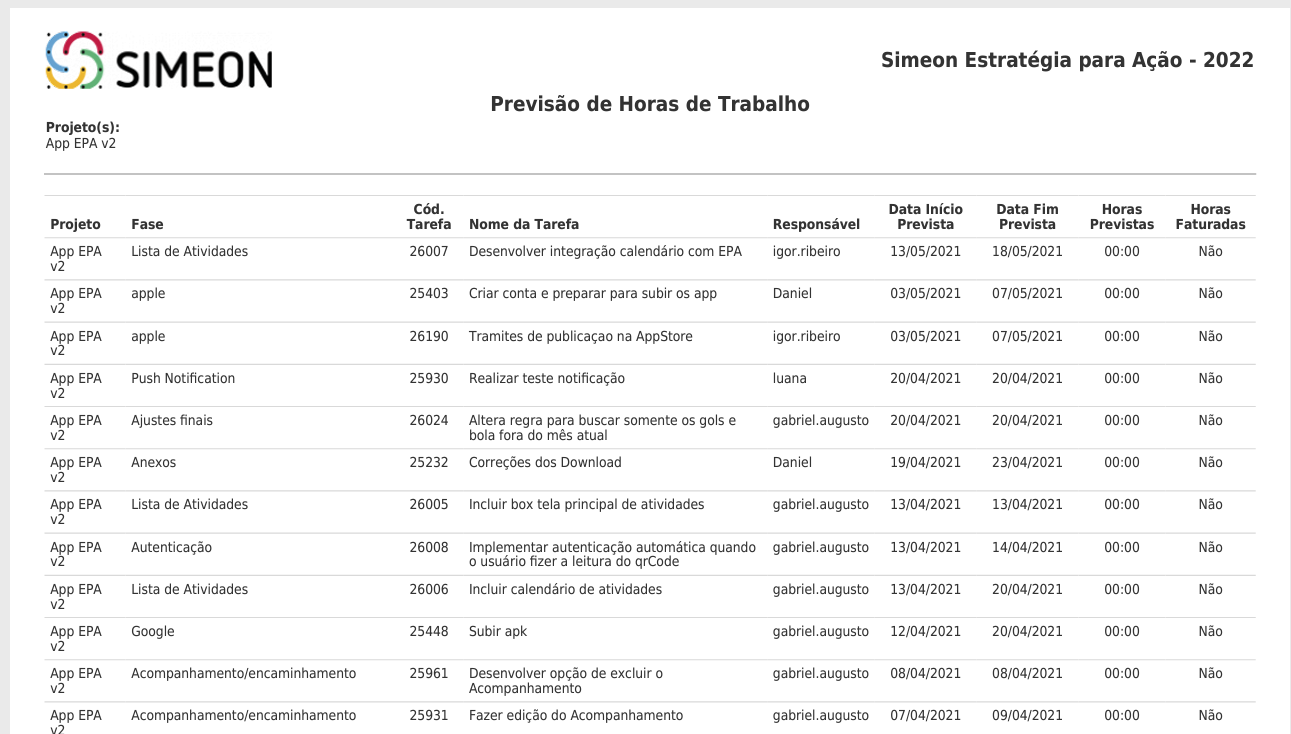
Task: Select the 'Data Fim Prevista' column header
Action: pos(1027,217)
